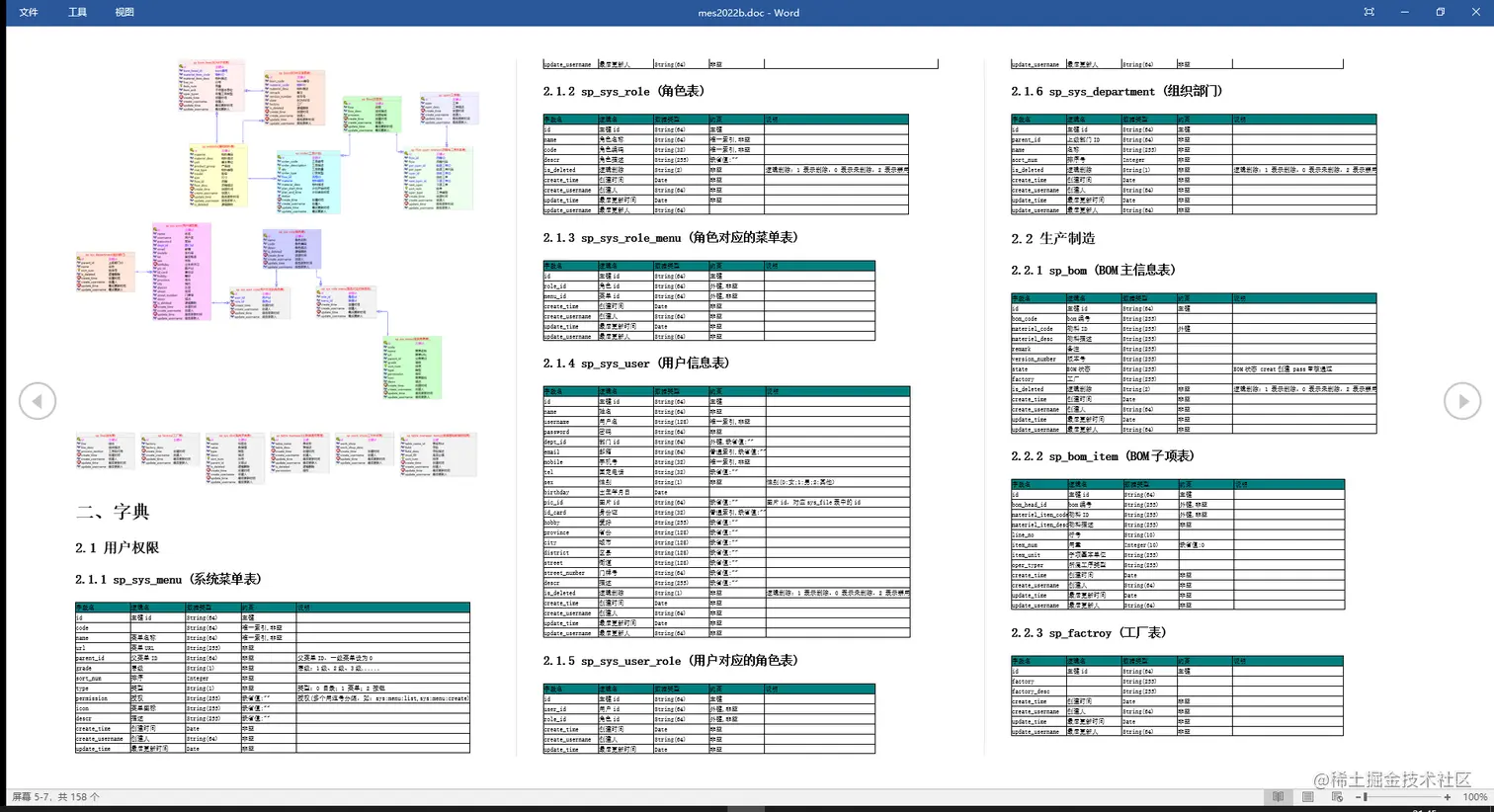Image resolution: width=1494 pixels, height=812 pixels.
Task: Click the password cell in sp_sys_user table
Action: tap(570, 432)
